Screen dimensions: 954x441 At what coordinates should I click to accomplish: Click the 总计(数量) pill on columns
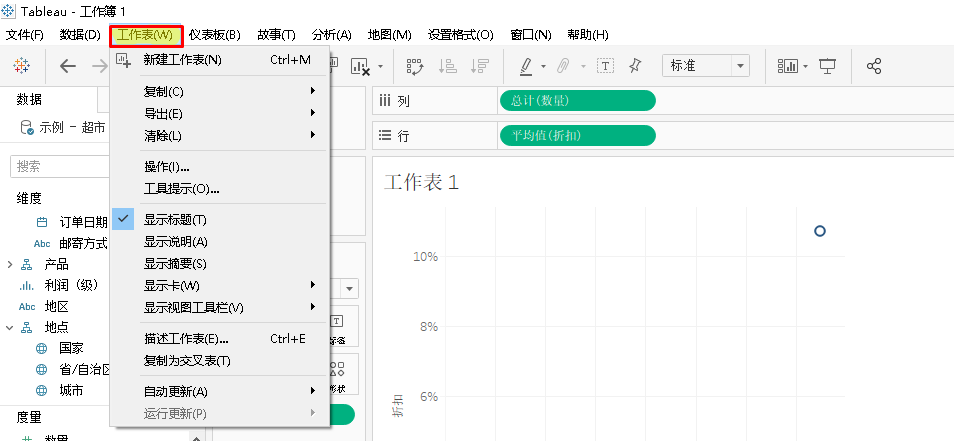click(x=577, y=100)
